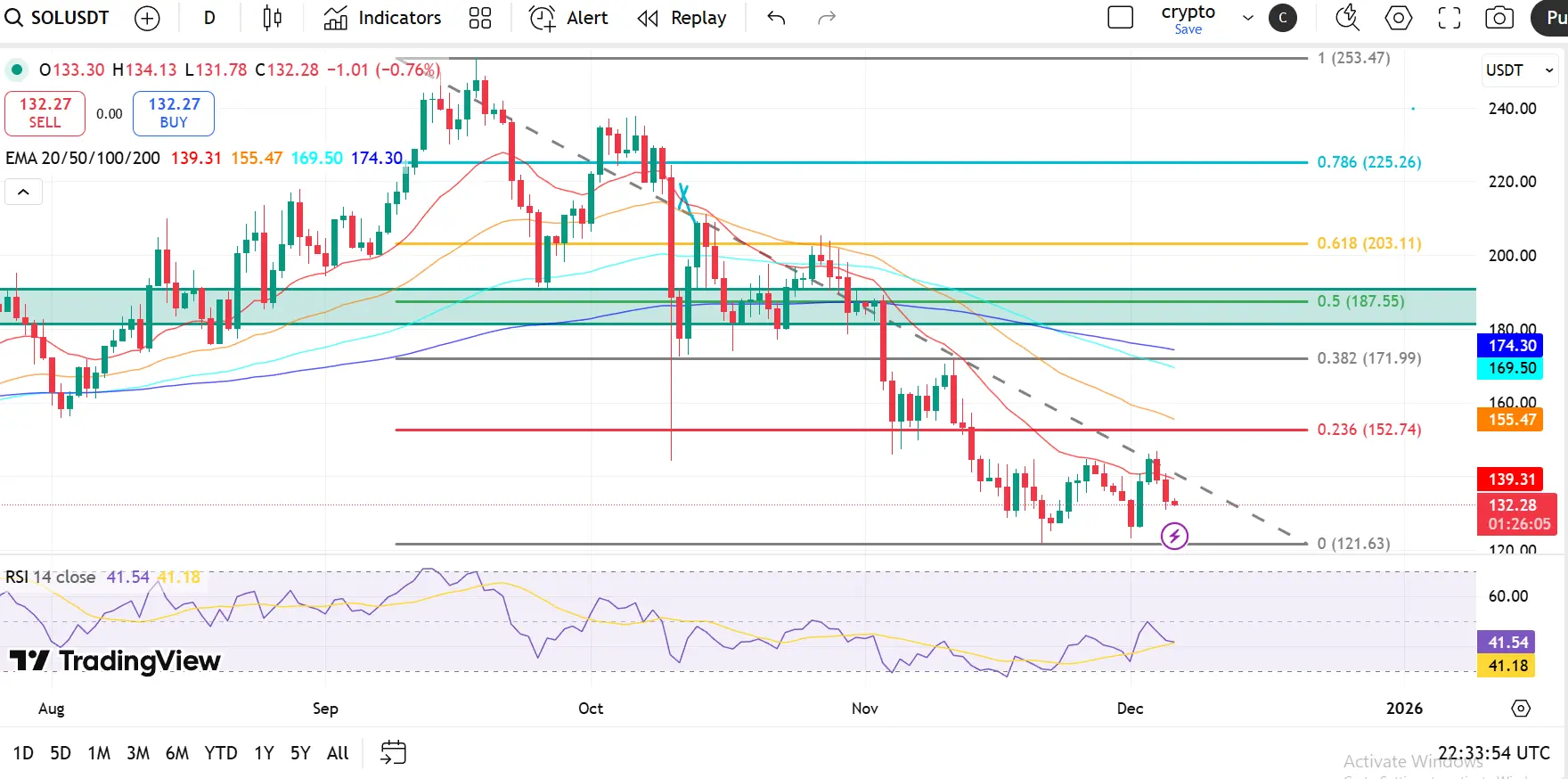1568x779 pixels.
Task: Change the D time interval
Action: pyautogui.click(x=209, y=18)
